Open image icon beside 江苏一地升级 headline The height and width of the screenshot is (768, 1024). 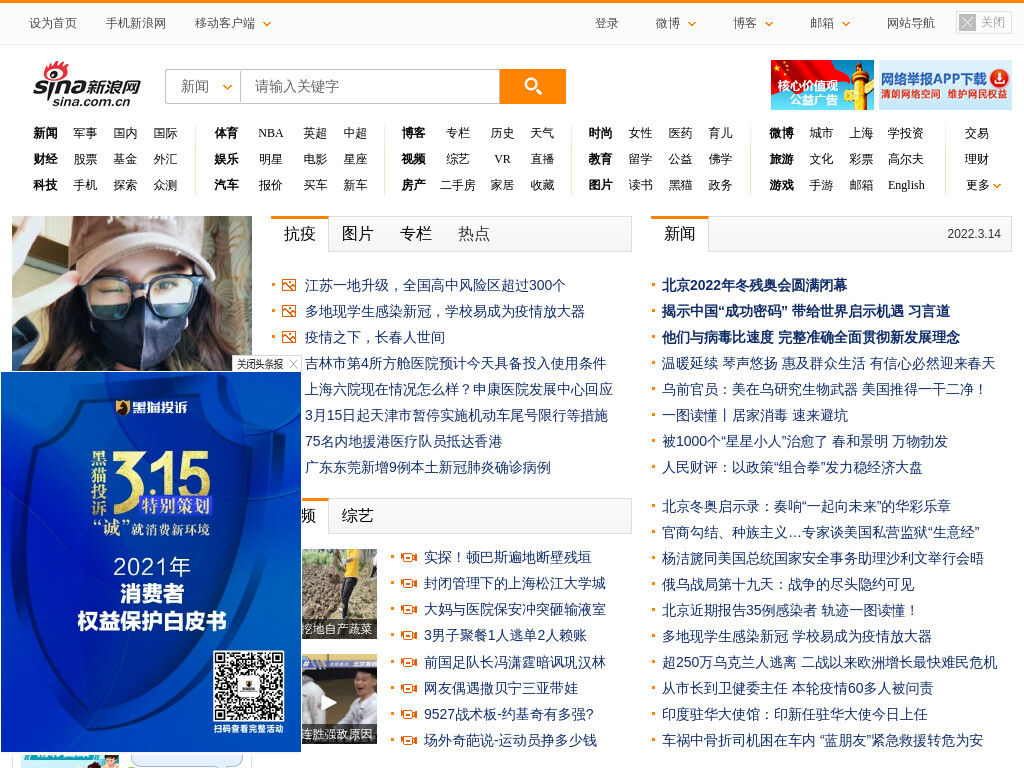(289, 285)
